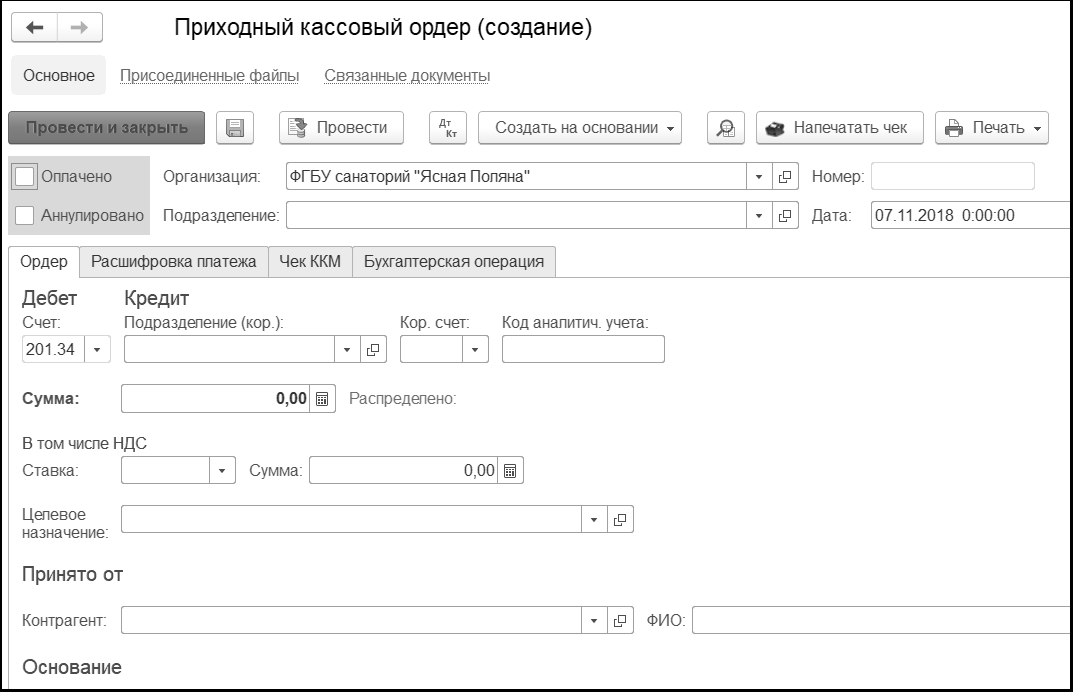The height and width of the screenshot is (692, 1073).
Task: Focus the Код аналитич. учета field
Action: (x=583, y=349)
